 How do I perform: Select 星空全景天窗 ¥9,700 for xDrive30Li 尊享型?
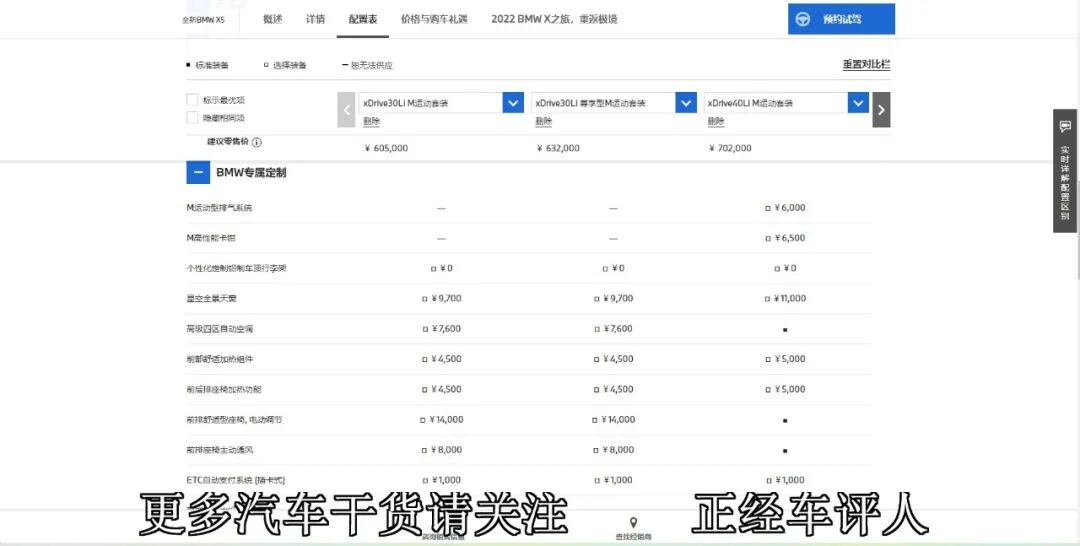(613, 298)
